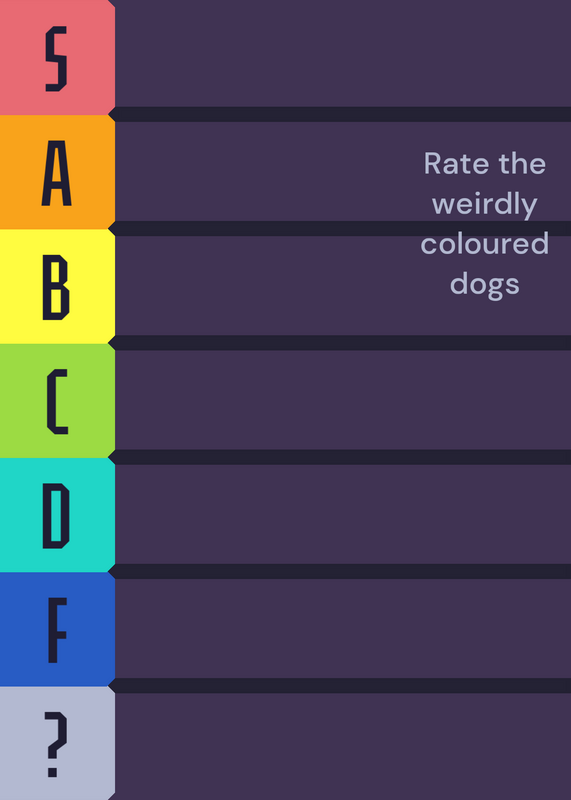571x800 pixels.
Task: Click the teal D tier label
Action: coord(57,515)
